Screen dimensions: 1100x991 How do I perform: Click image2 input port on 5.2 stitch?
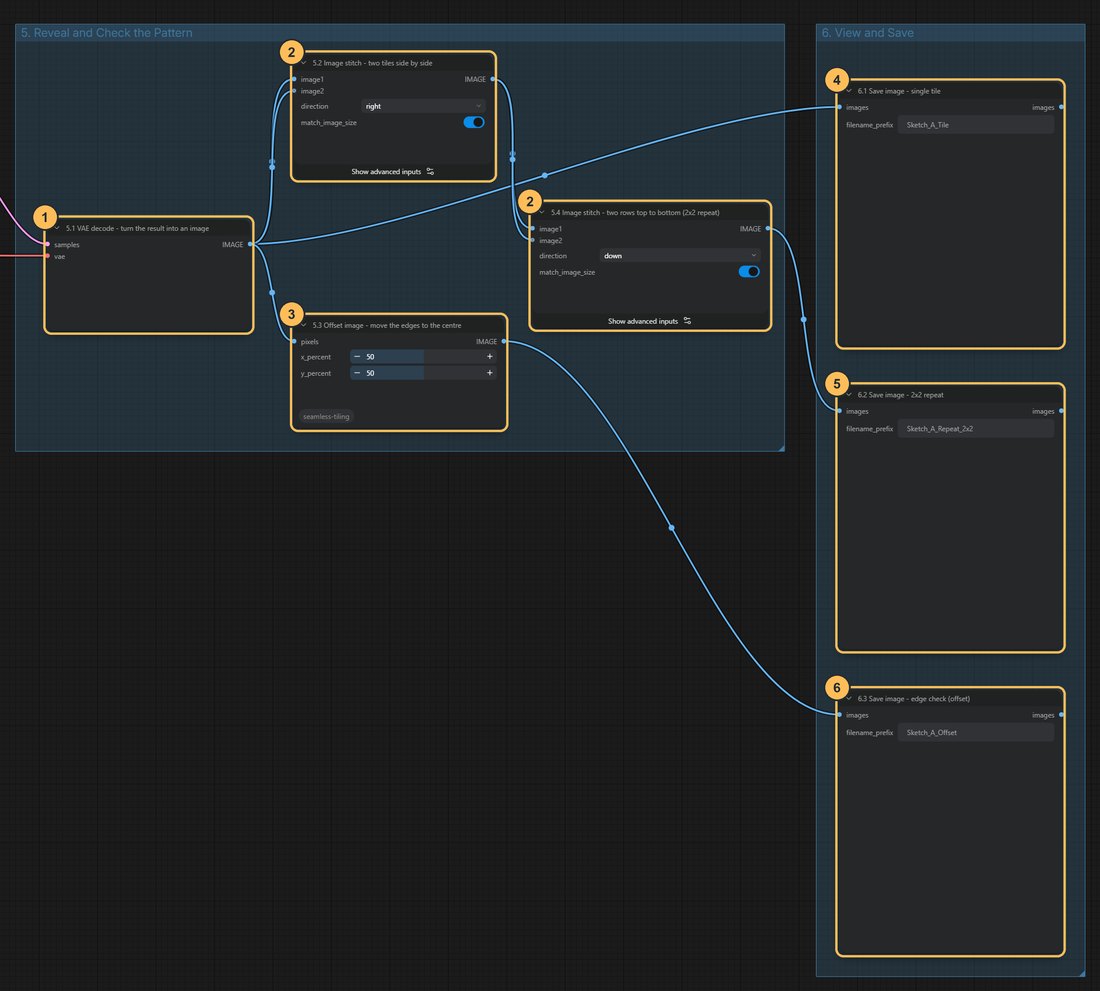(x=294, y=90)
